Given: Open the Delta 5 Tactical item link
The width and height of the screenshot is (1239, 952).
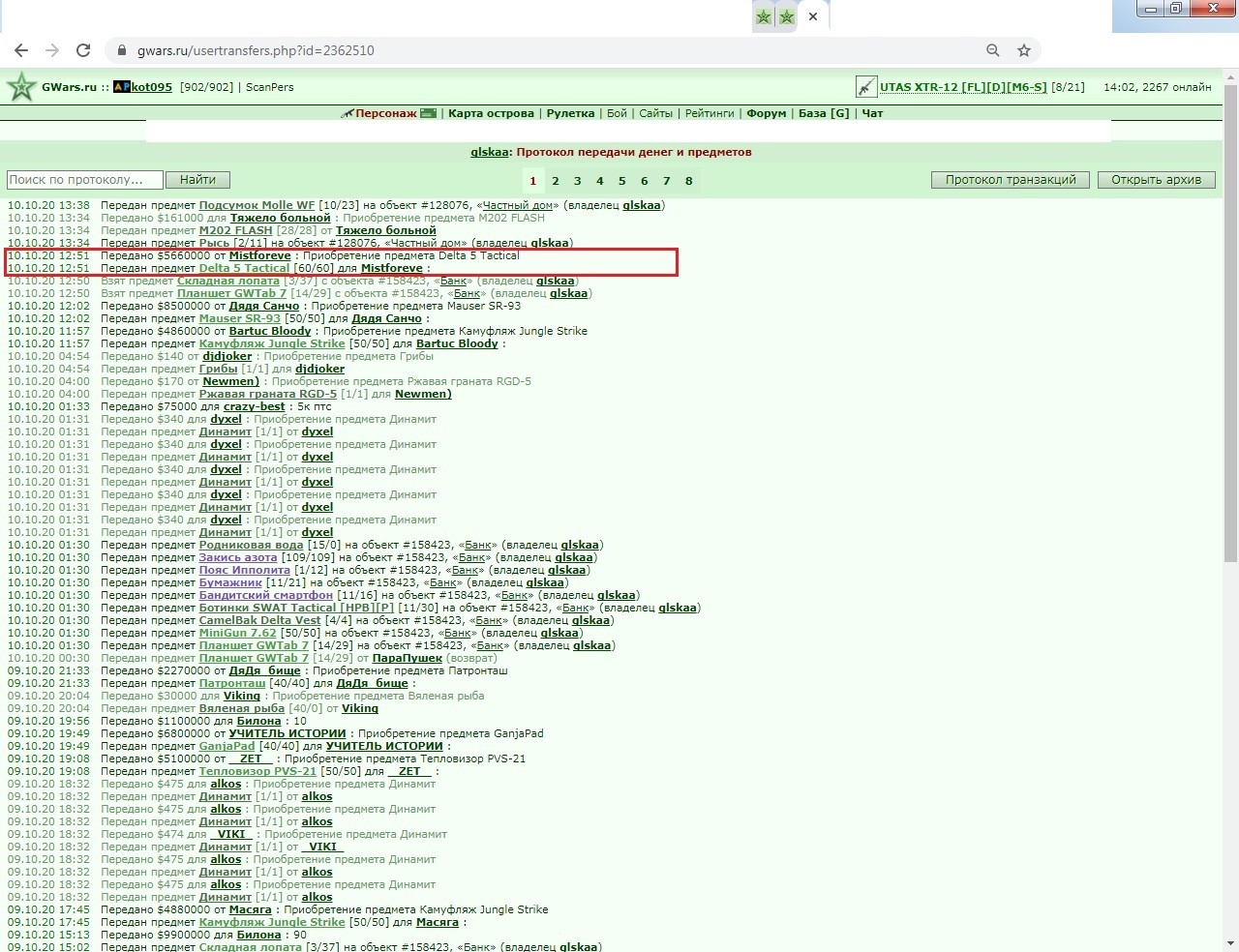Looking at the screenshot, I should (244, 268).
